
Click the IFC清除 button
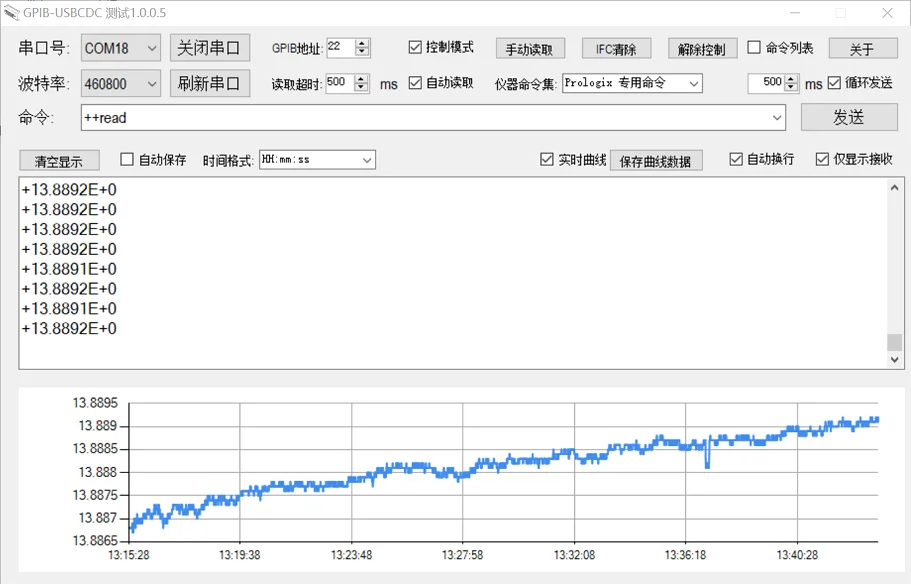coord(616,49)
